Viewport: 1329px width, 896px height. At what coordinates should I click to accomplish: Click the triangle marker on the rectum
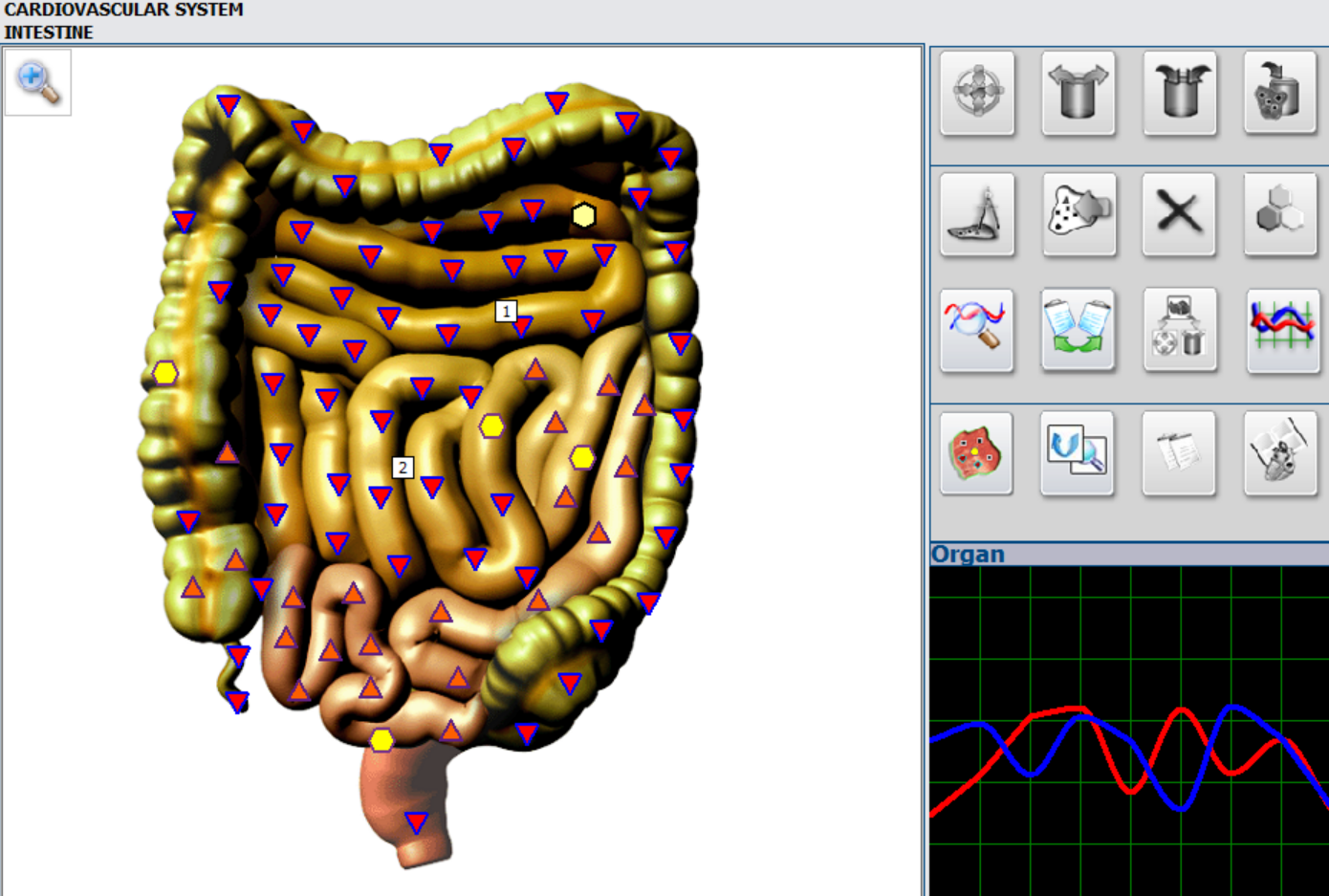tap(416, 822)
